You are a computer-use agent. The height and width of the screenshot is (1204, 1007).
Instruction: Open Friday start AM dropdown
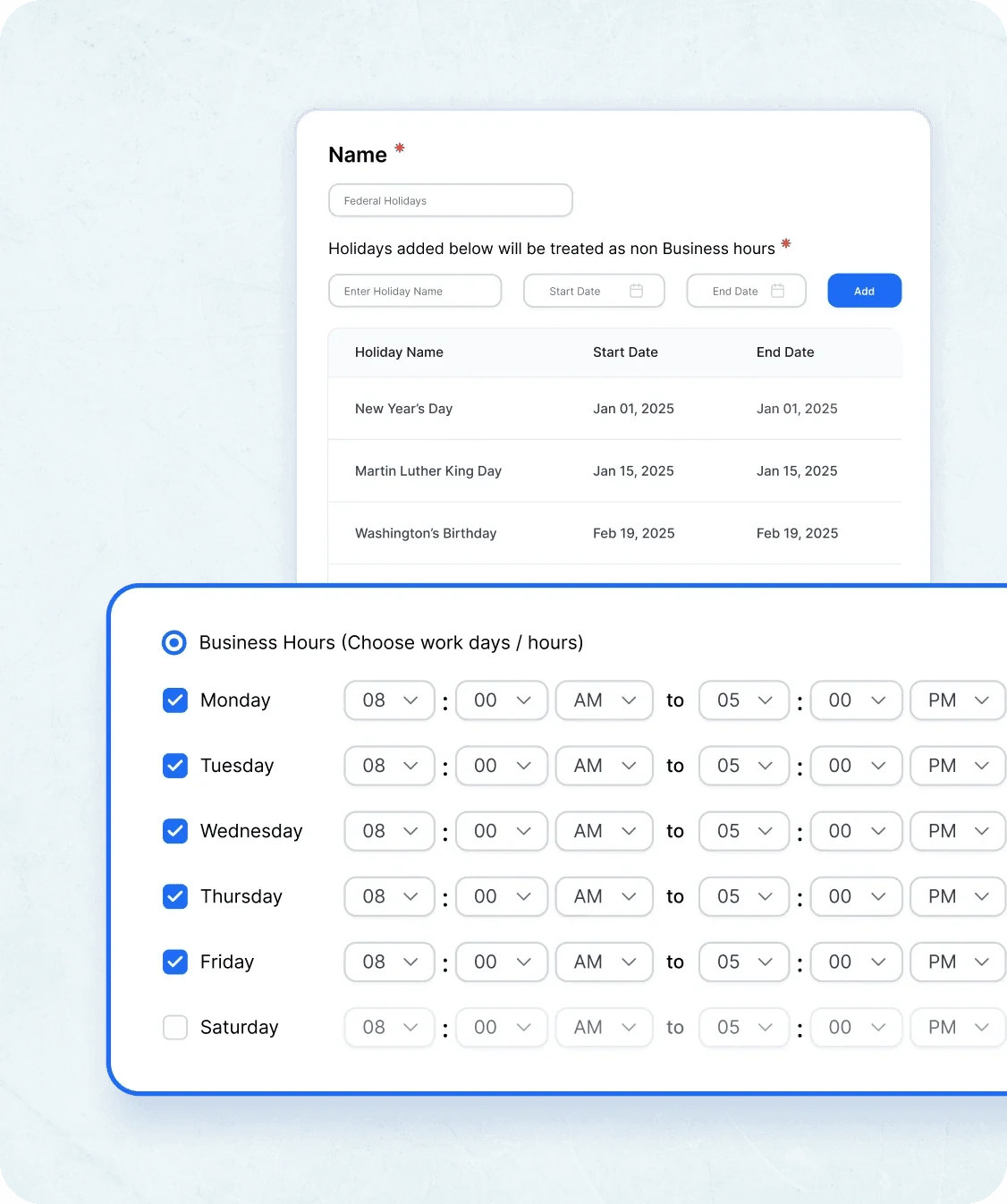point(605,962)
